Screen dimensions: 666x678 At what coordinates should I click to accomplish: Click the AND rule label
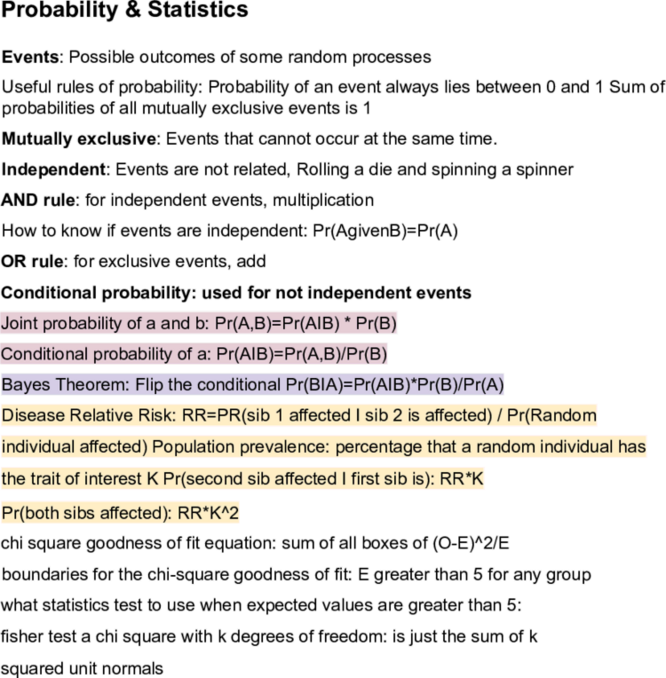[x=38, y=200]
